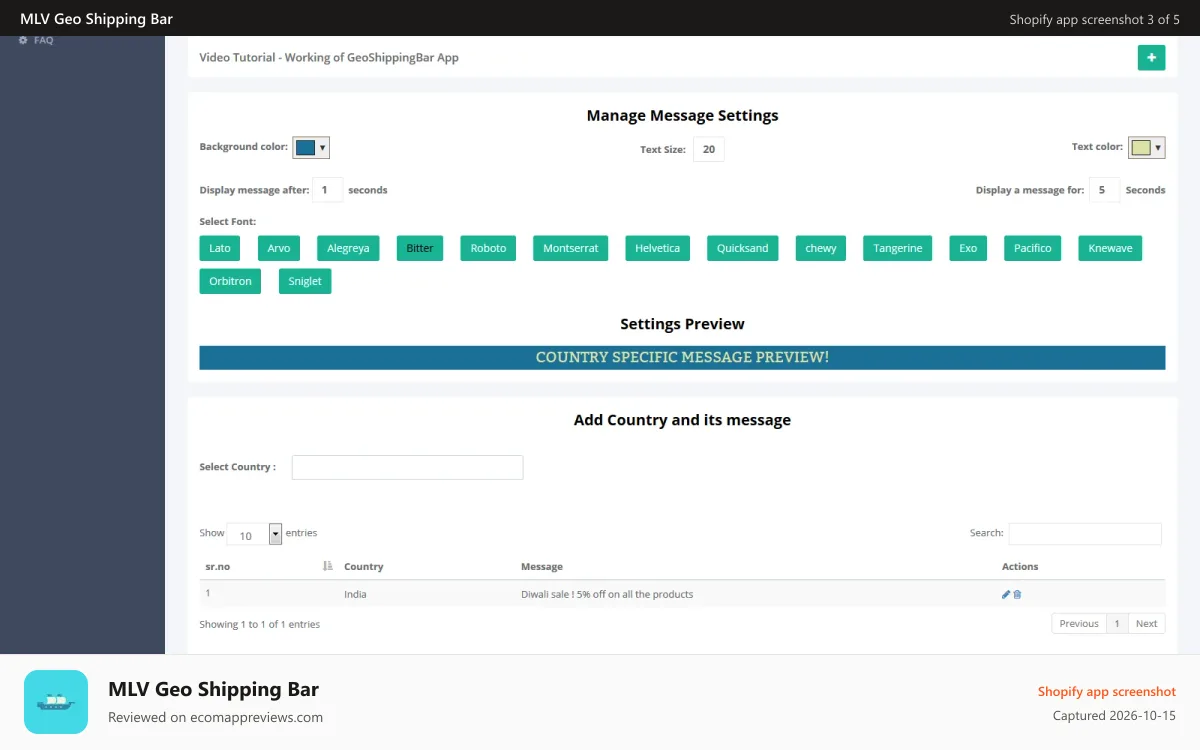Screen dimensions: 1200x750
Task: Click the Display a message for seconds field
Action: point(1104,190)
